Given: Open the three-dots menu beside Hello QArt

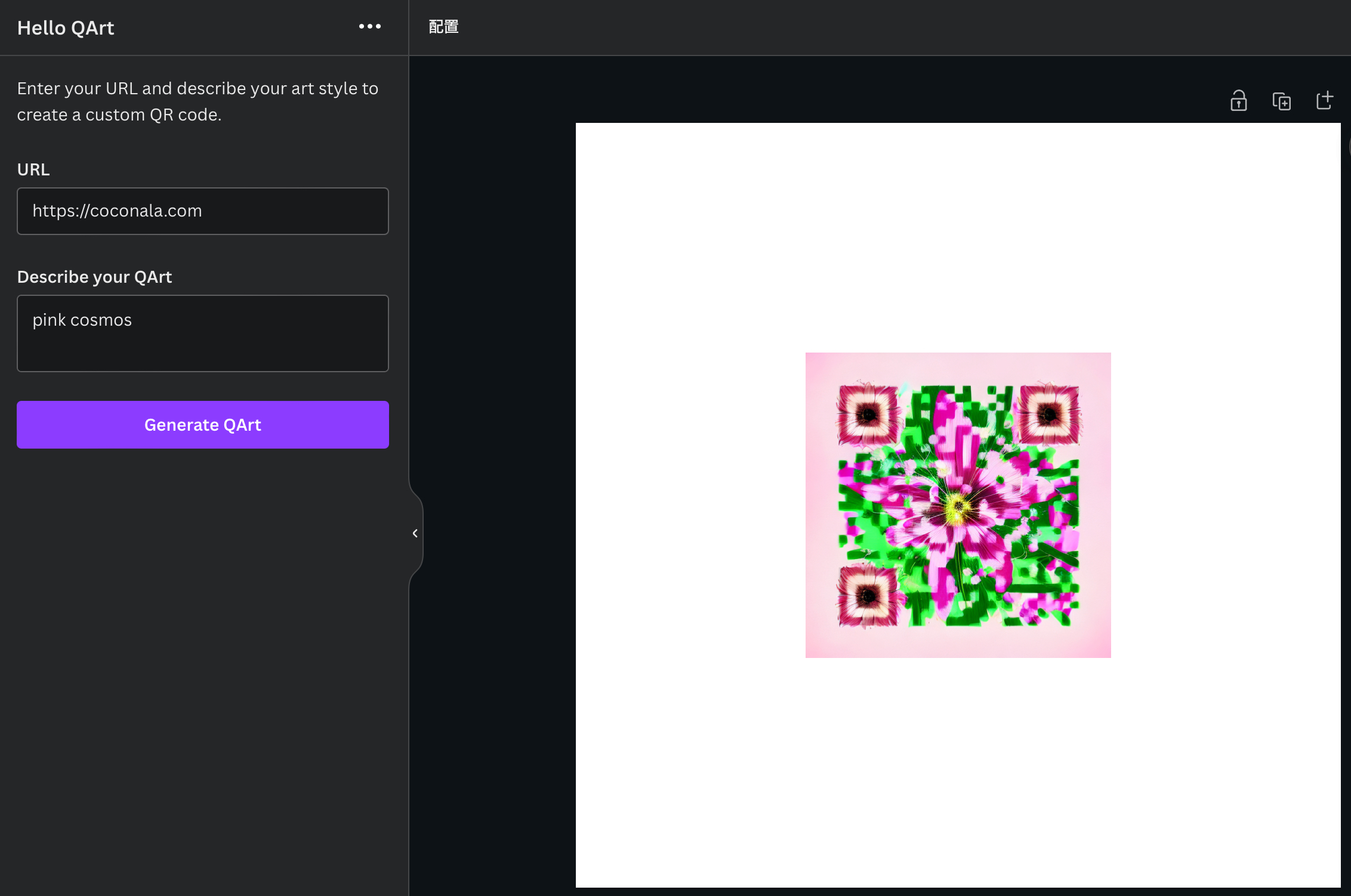Looking at the screenshot, I should (370, 27).
